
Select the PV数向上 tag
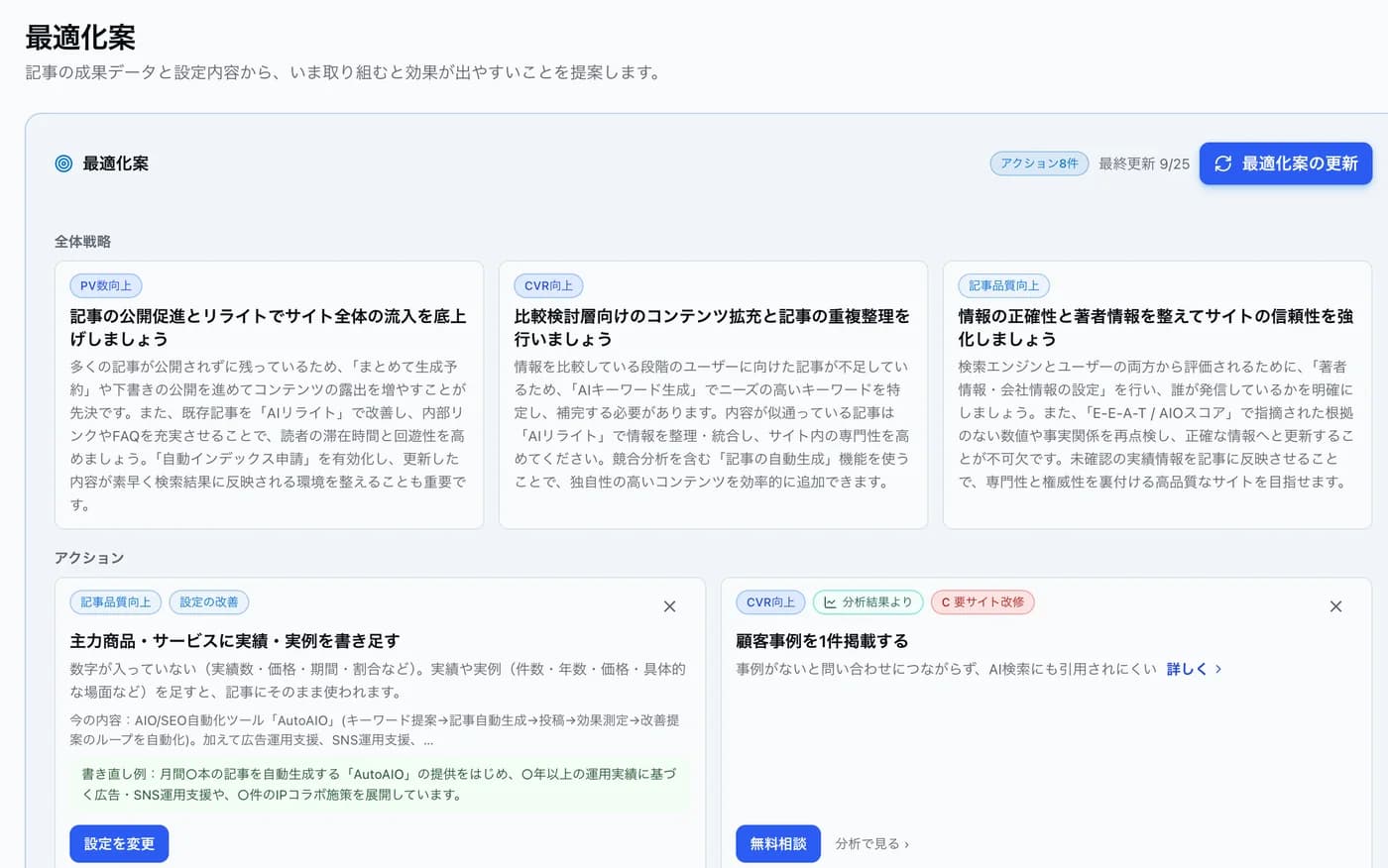pos(106,285)
